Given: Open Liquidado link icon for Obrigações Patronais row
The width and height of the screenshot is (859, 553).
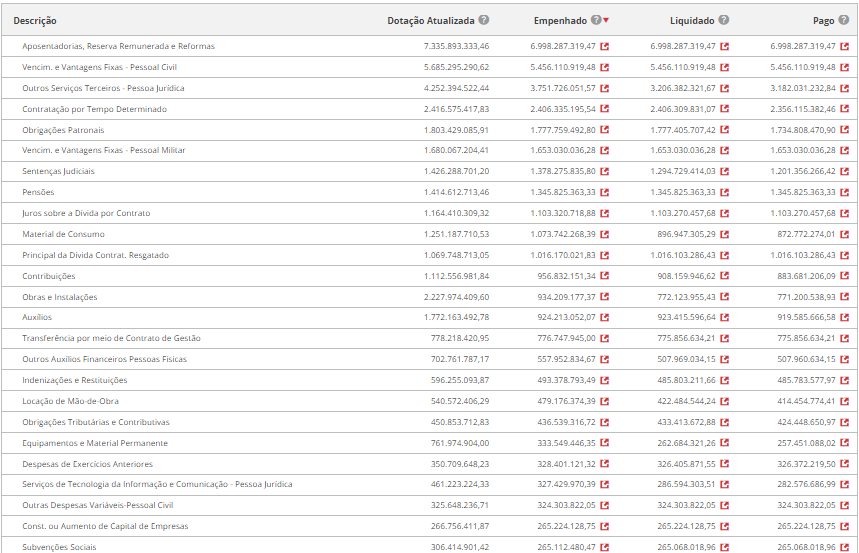Looking at the screenshot, I should coord(724,130).
